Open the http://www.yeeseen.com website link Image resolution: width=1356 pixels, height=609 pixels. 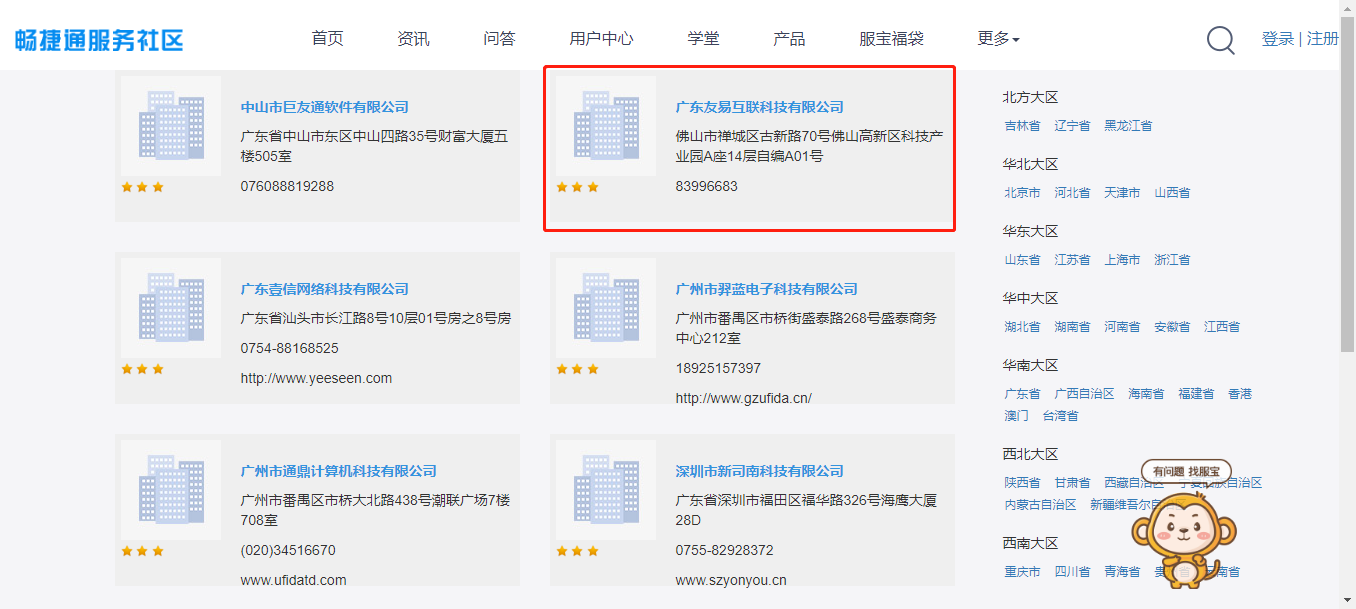click(x=316, y=379)
